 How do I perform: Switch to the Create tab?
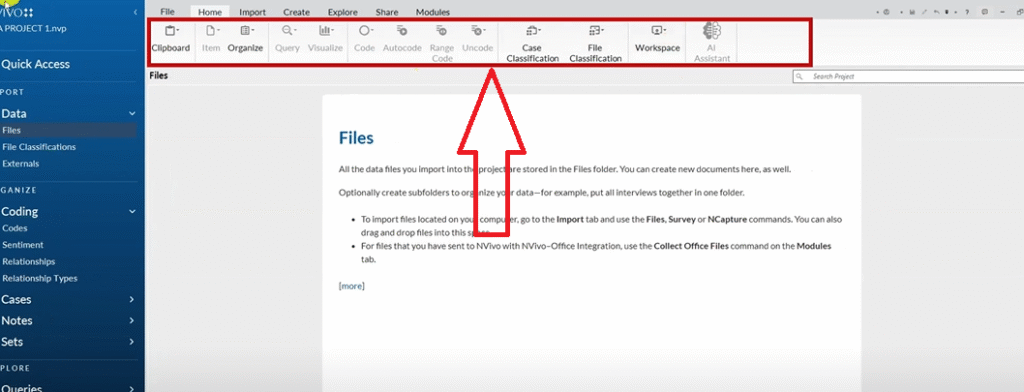pyautogui.click(x=296, y=12)
